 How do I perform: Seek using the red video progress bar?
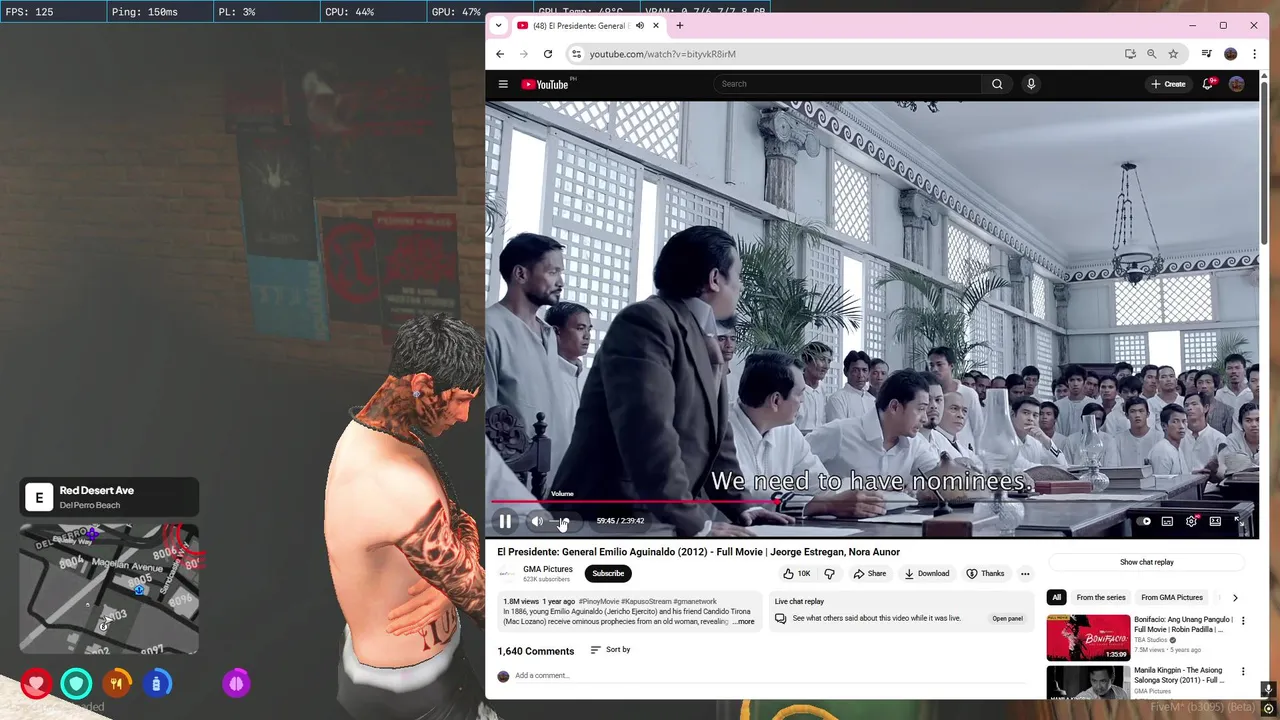coord(873,501)
